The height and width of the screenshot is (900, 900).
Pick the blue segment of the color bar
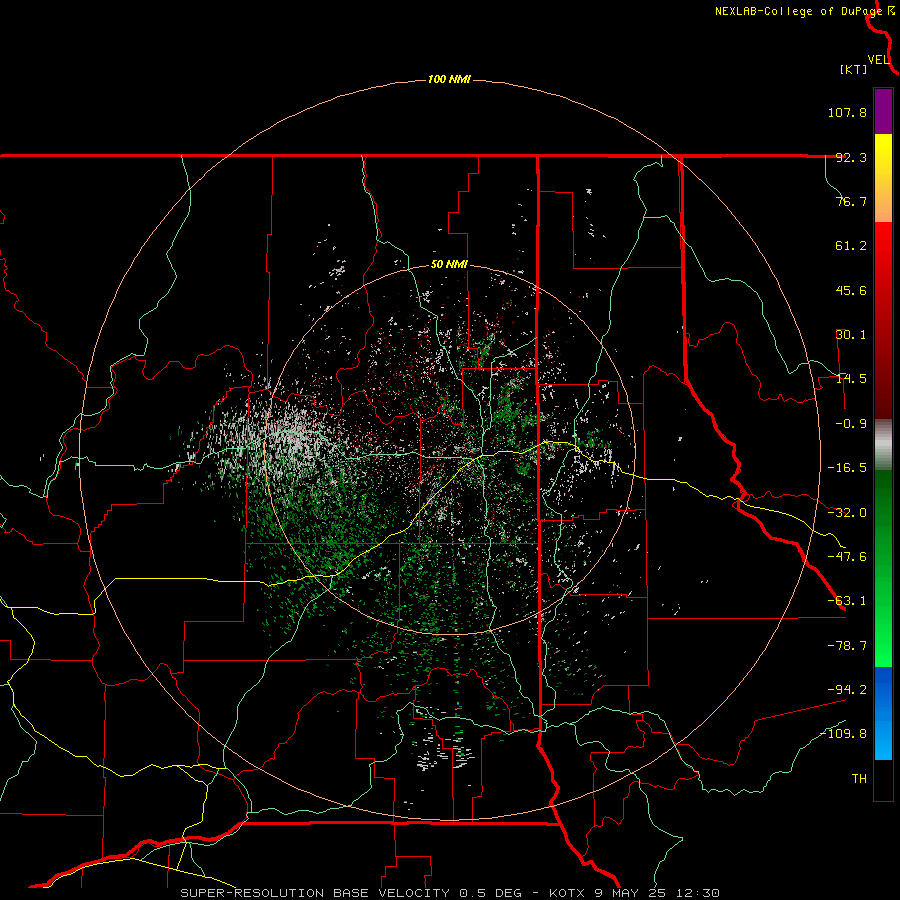click(883, 713)
